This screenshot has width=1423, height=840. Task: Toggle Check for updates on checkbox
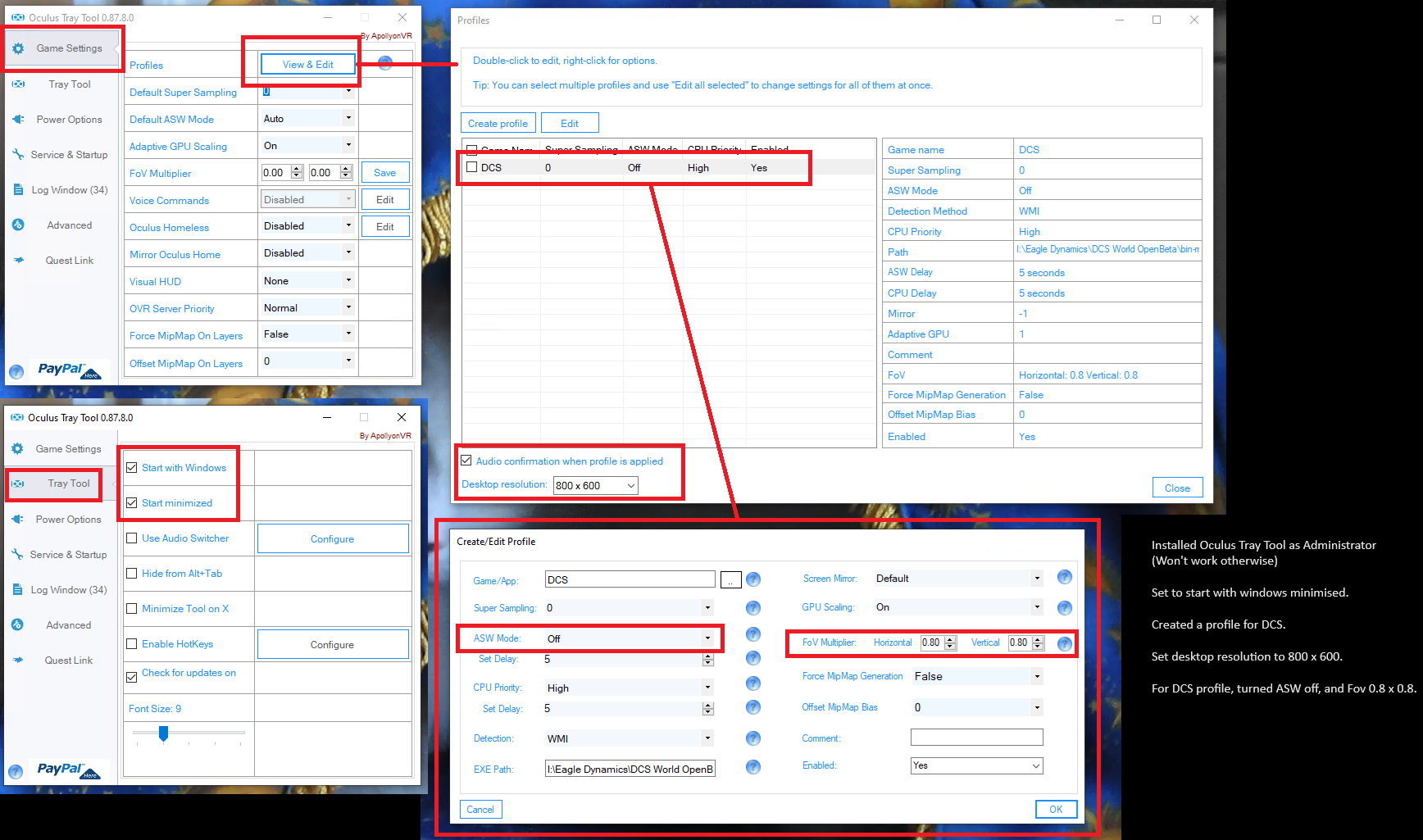click(x=131, y=678)
